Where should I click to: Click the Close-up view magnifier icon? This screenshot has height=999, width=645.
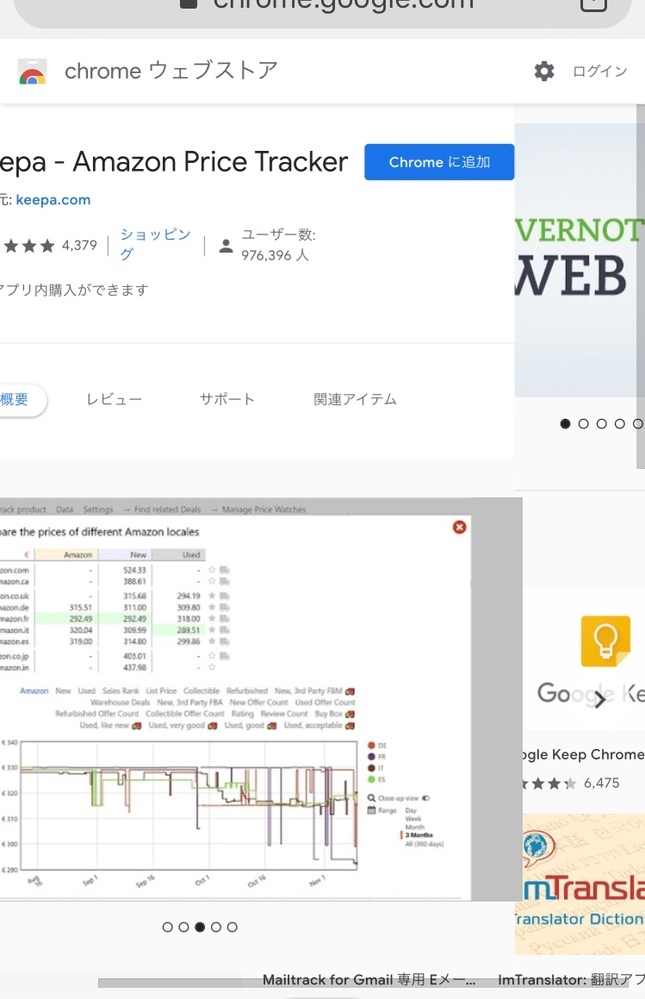[x=372, y=798]
